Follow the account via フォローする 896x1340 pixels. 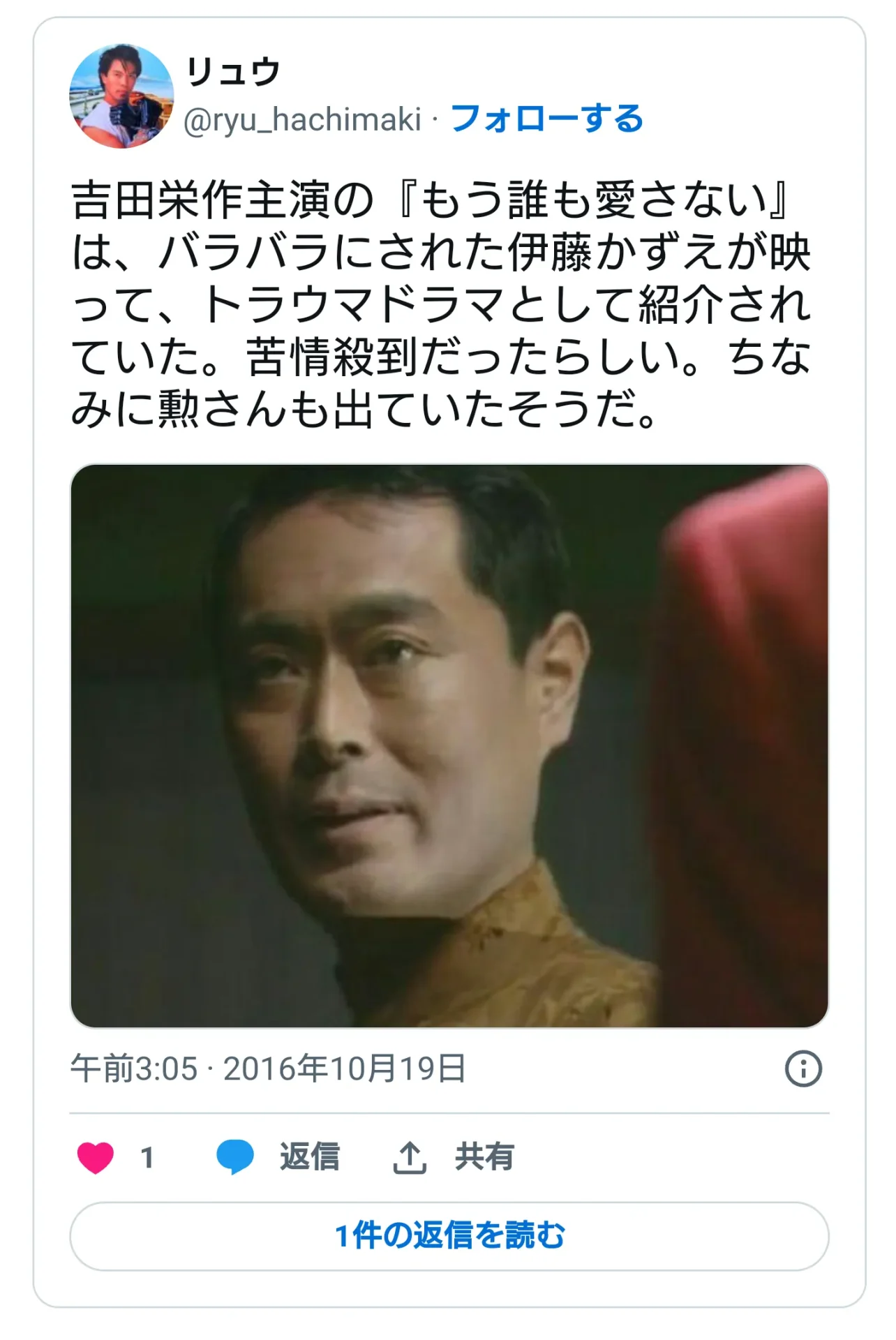(x=547, y=119)
